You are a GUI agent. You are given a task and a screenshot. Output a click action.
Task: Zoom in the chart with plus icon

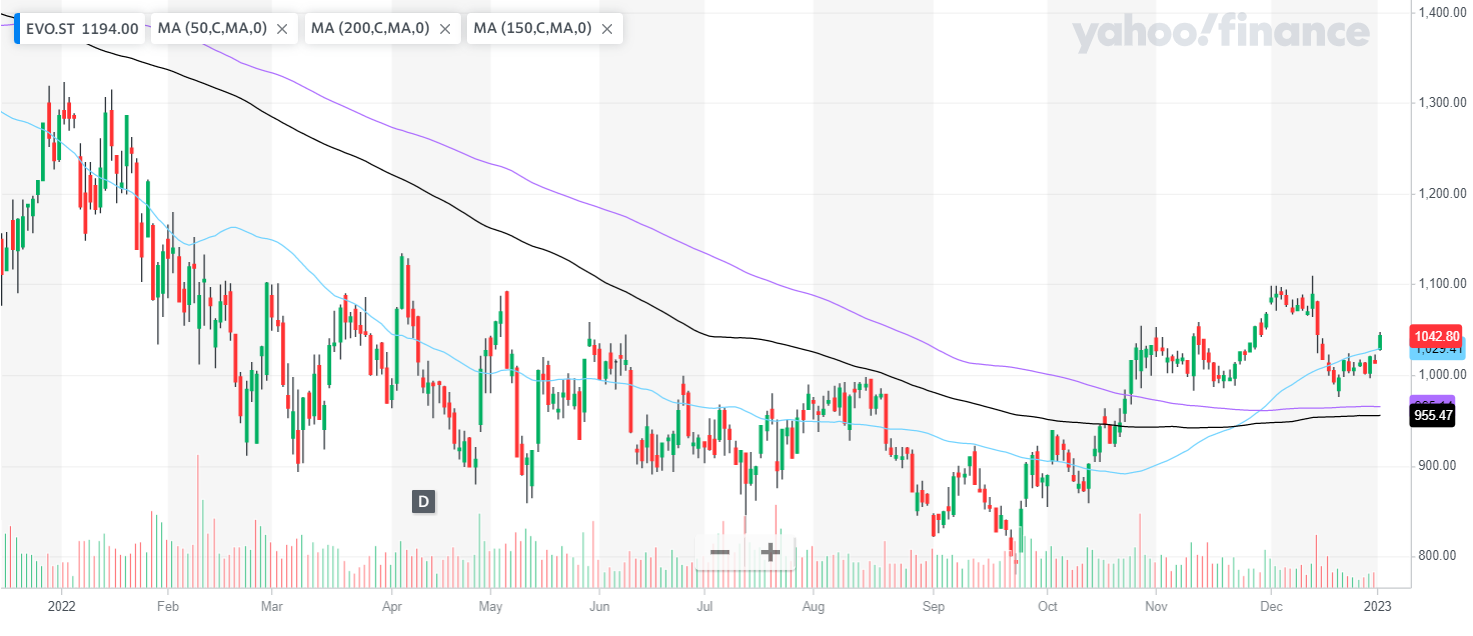(x=770, y=552)
